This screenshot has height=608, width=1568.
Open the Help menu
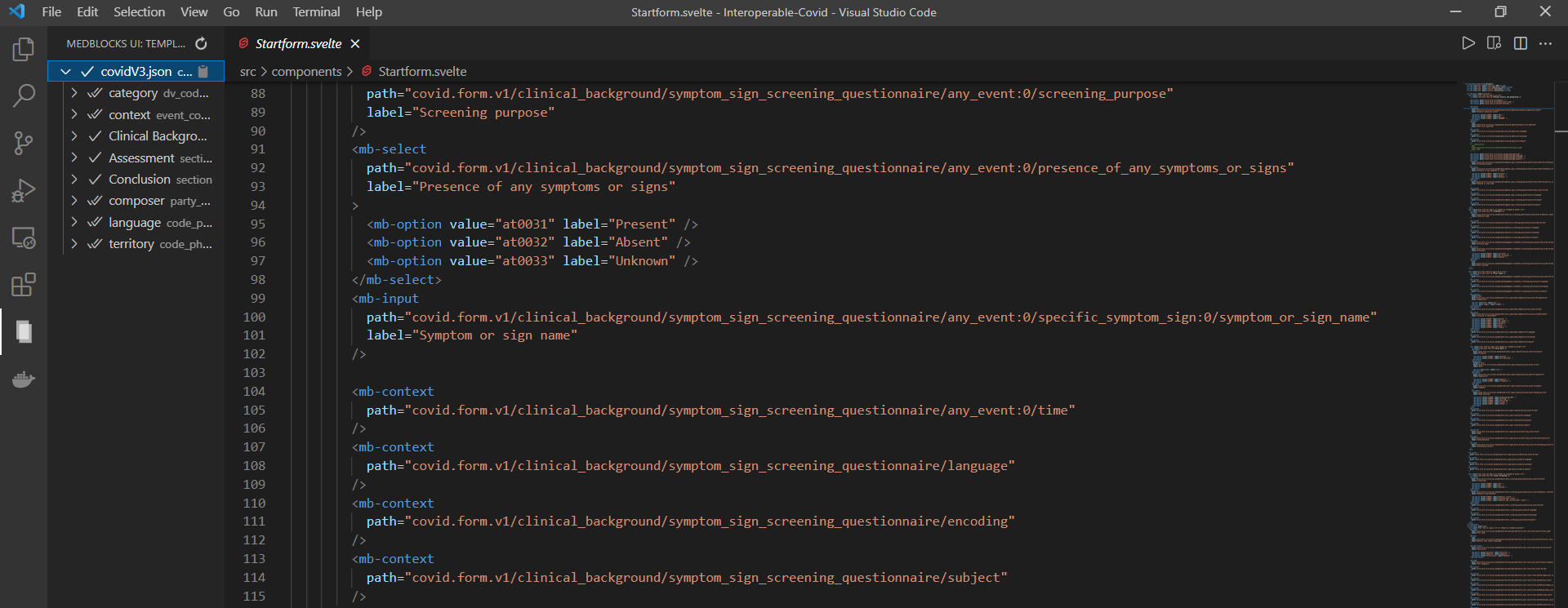point(368,11)
